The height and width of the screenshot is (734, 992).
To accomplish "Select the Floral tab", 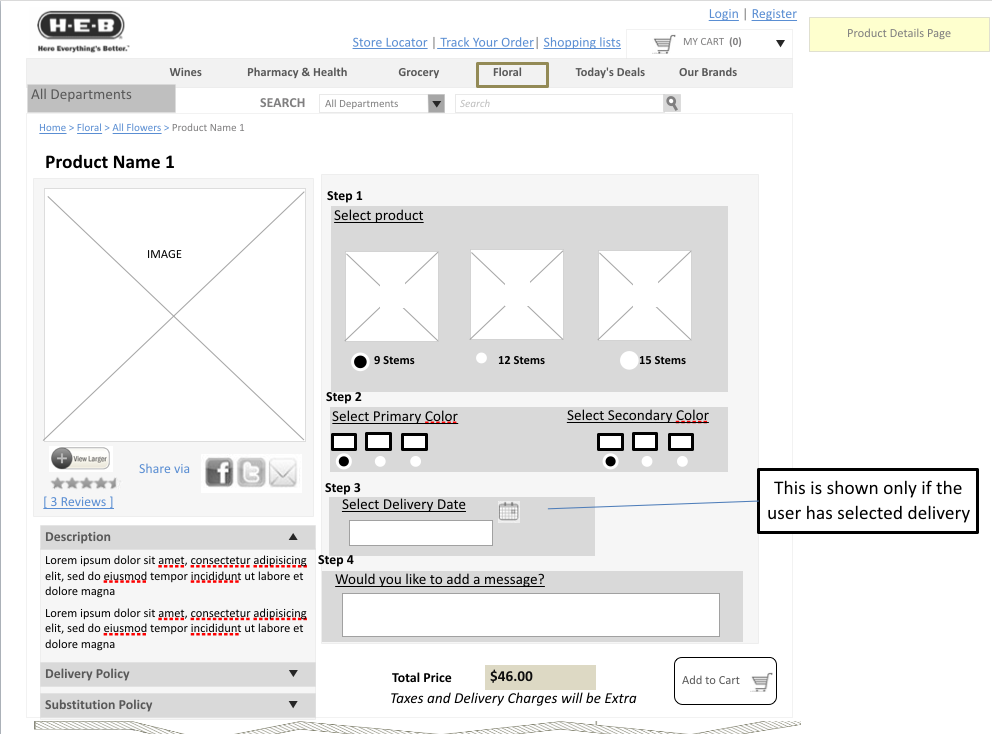I will coord(512,74).
